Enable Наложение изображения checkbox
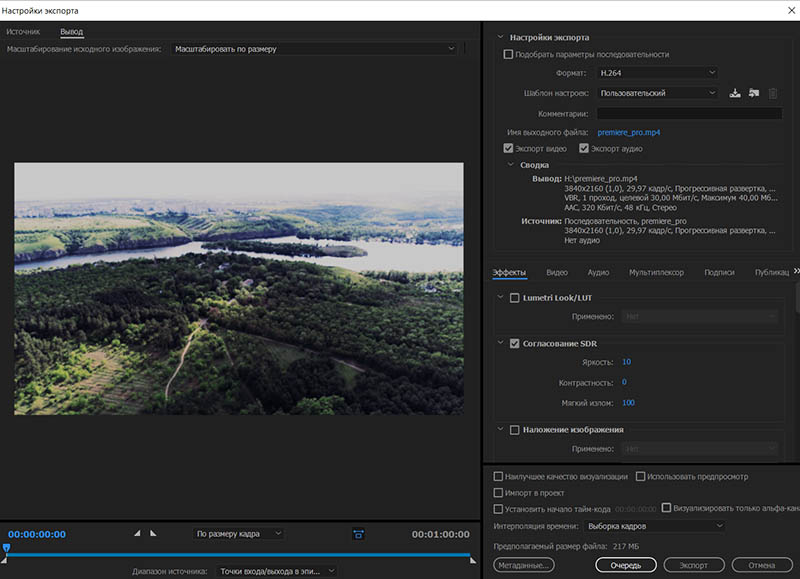 tap(515, 430)
